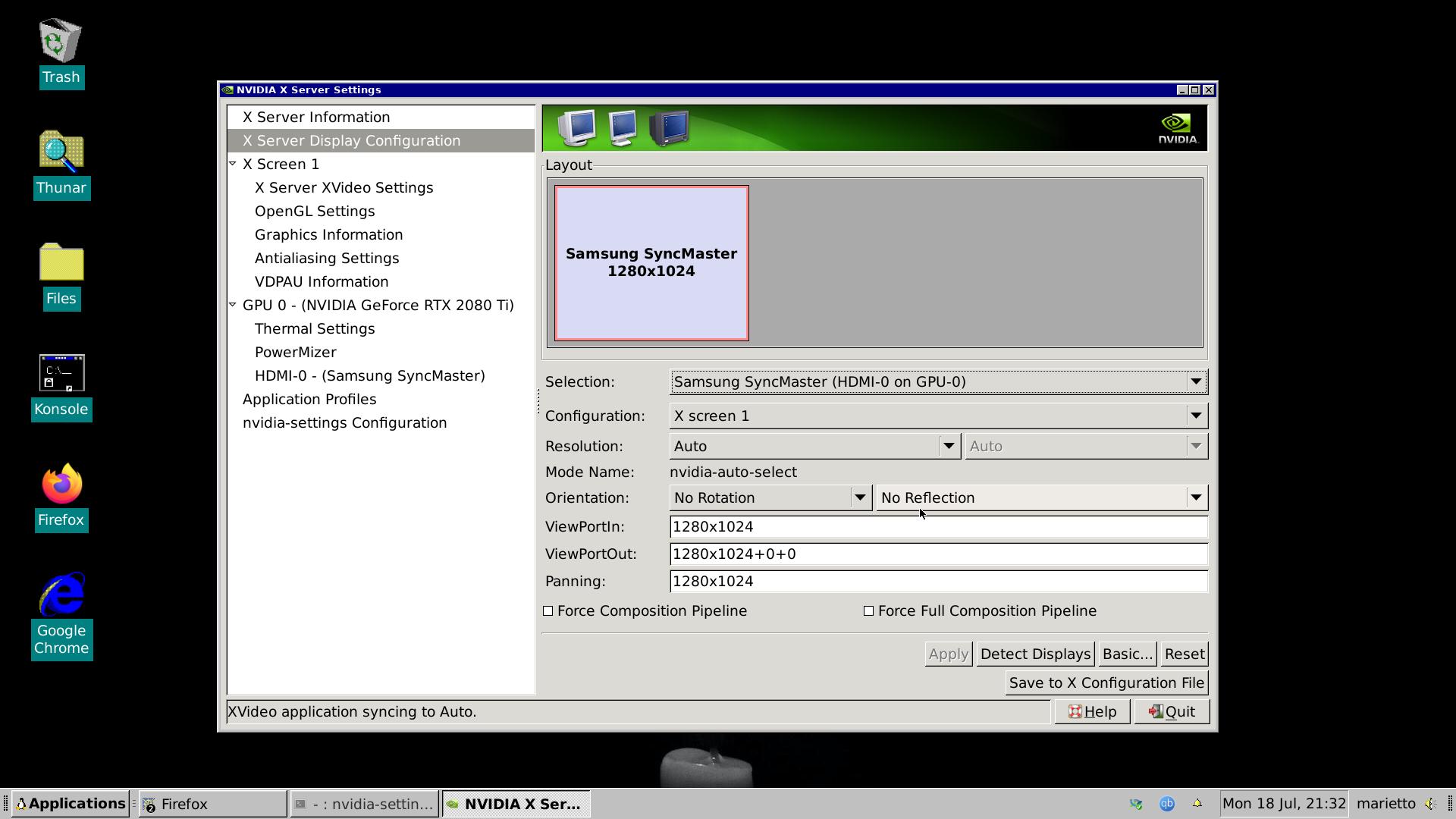Launch the Firefox desktop icon

pyautogui.click(x=61, y=485)
